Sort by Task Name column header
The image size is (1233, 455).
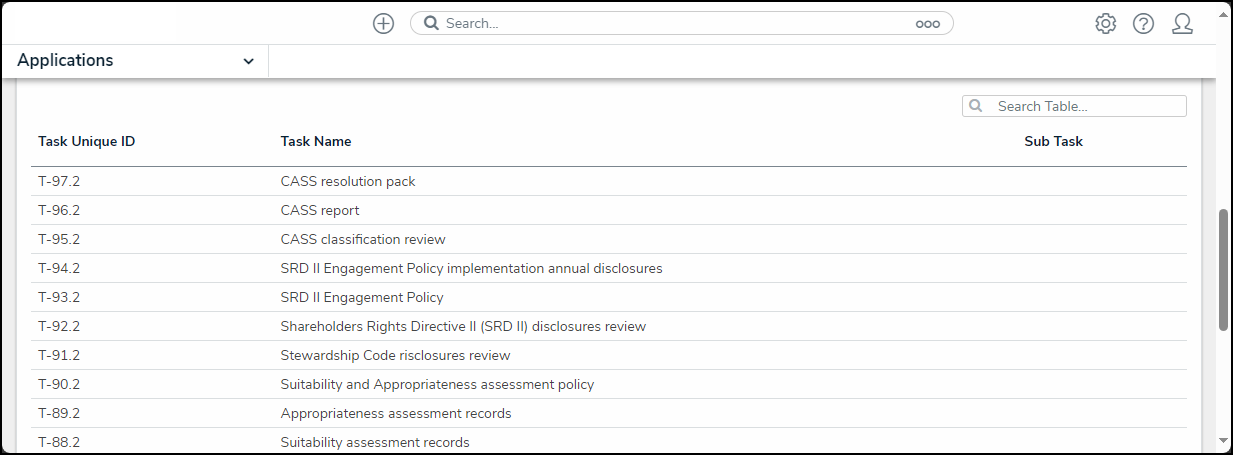point(316,142)
